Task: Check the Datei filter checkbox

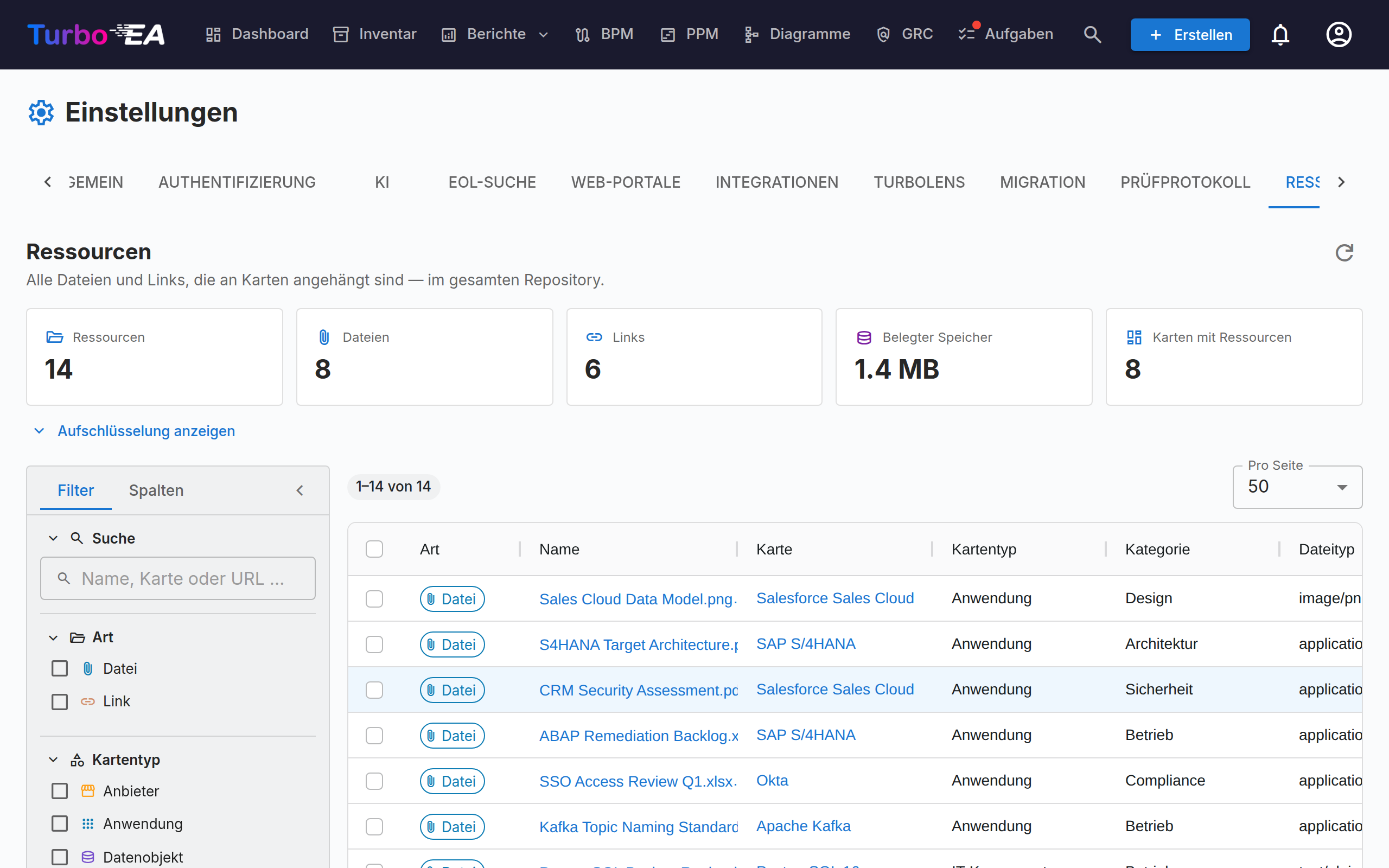Action: coord(60,668)
